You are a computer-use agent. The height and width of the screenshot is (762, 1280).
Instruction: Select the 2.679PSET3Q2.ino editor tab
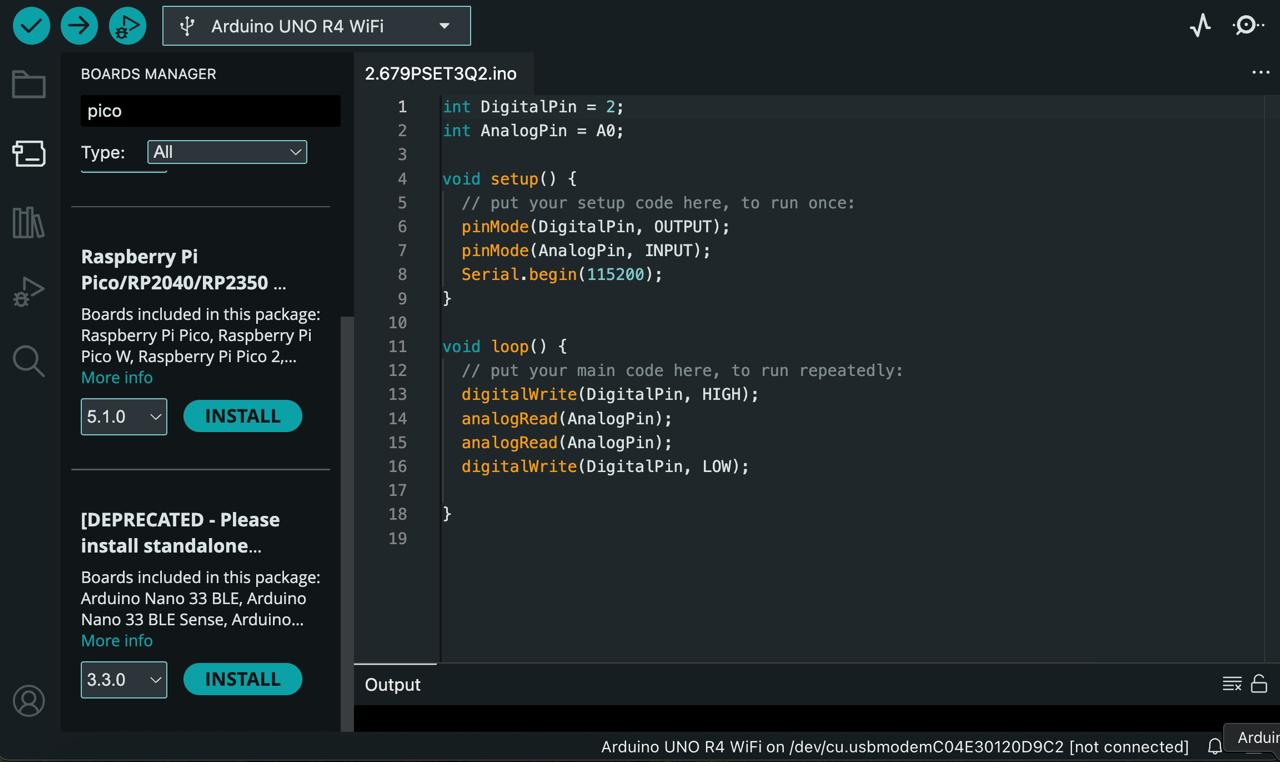tap(441, 74)
